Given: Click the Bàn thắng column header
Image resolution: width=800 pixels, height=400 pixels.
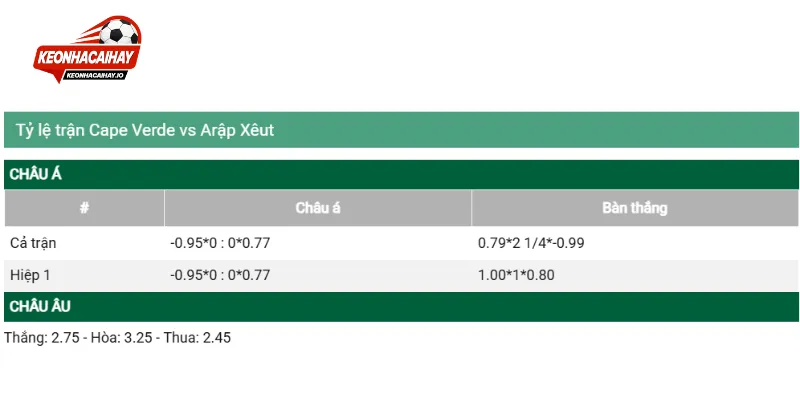Looking at the screenshot, I should pyautogui.click(x=635, y=208).
